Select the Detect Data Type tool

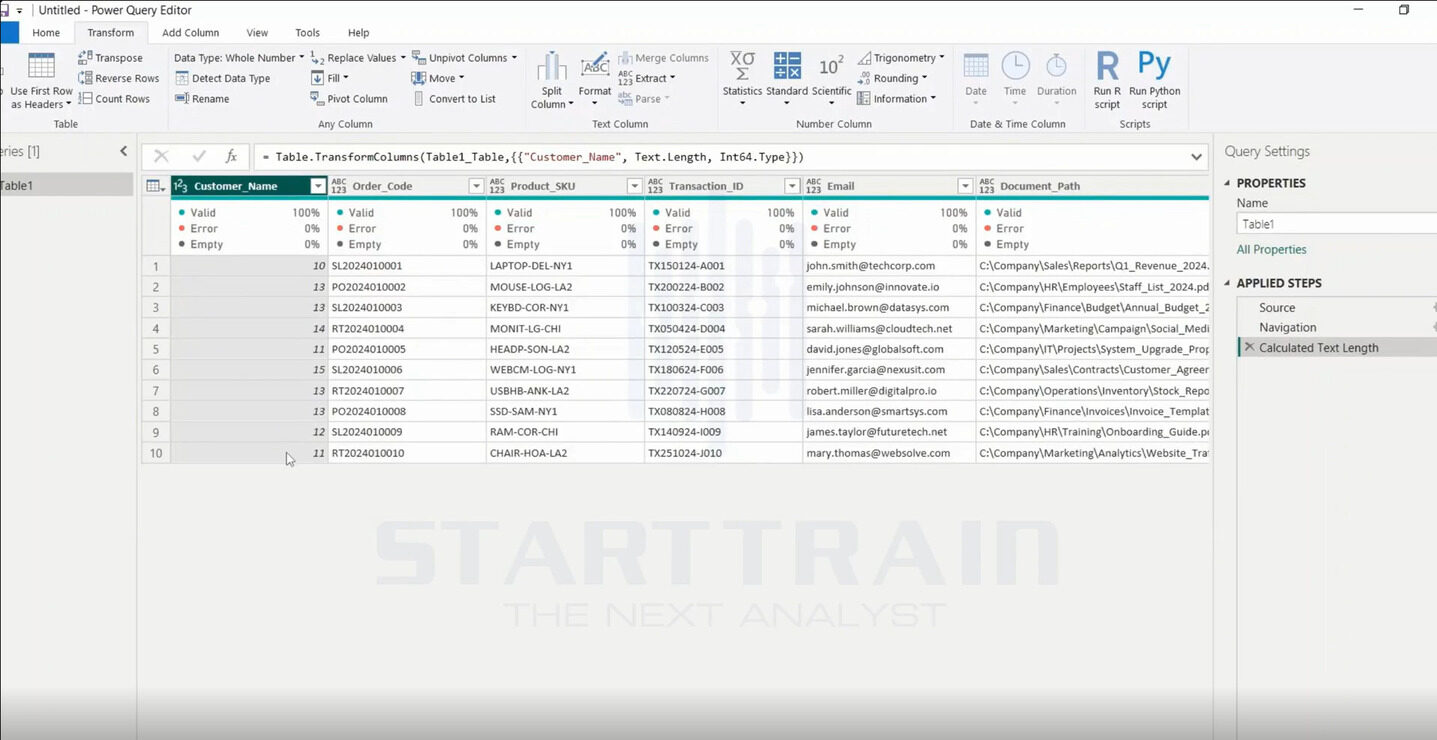[x=222, y=78]
